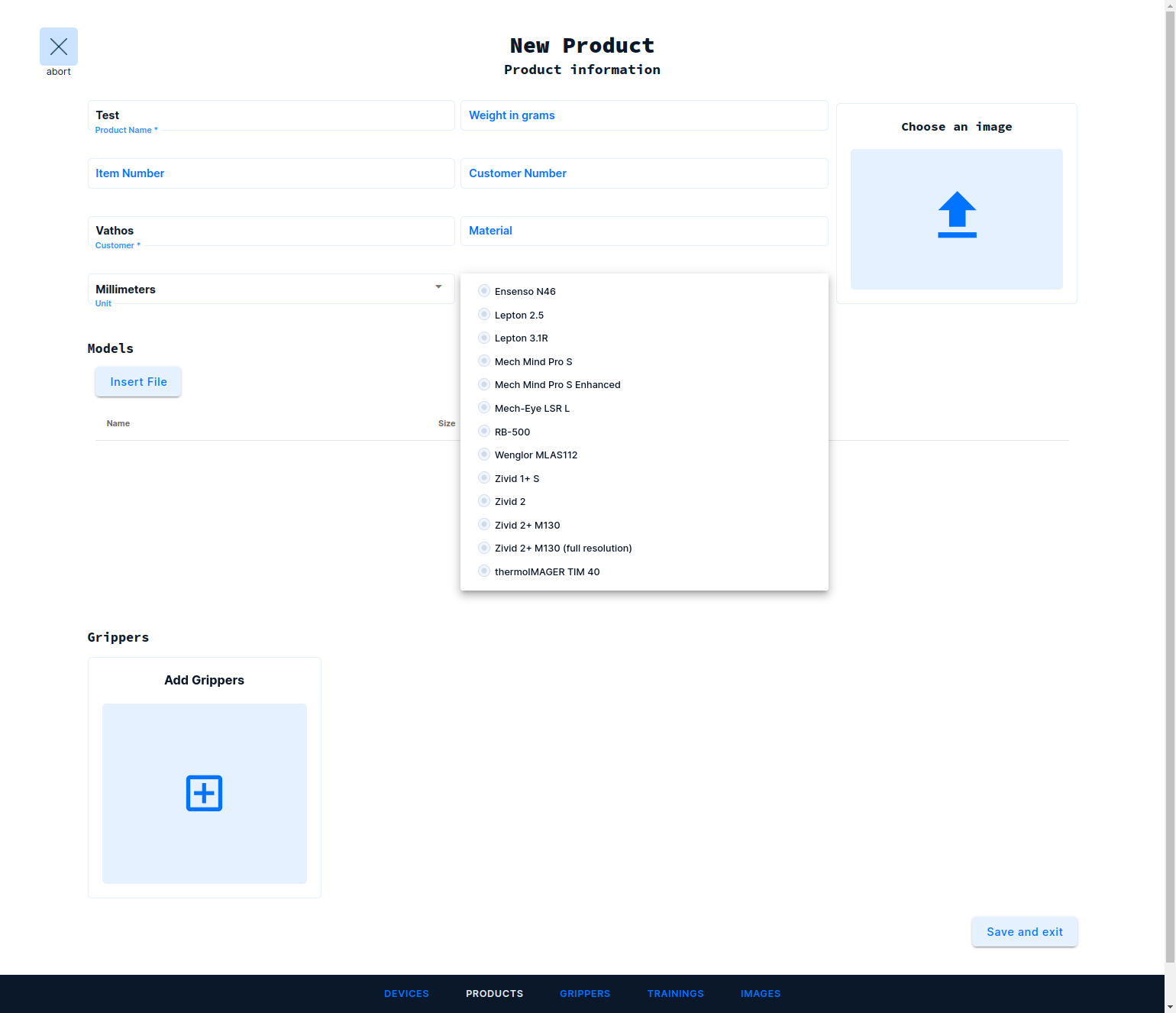This screenshot has width=1176, height=1013.
Task: Choose the Mech-Eye LSR L radio button
Action: pyautogui.click(x=484, y=408)
